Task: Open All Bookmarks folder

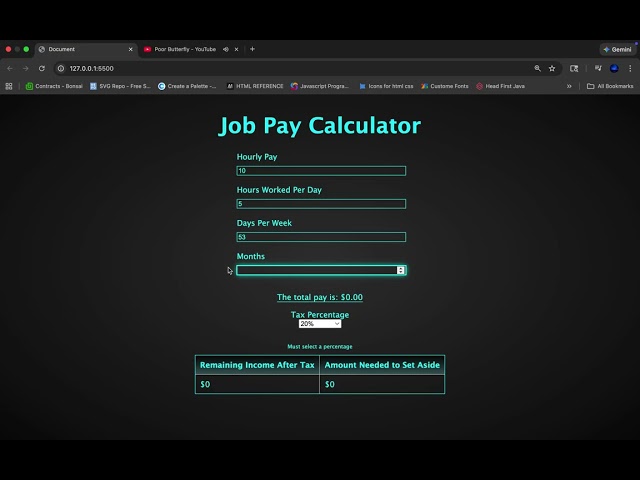Action: click(x=610, y=86)
